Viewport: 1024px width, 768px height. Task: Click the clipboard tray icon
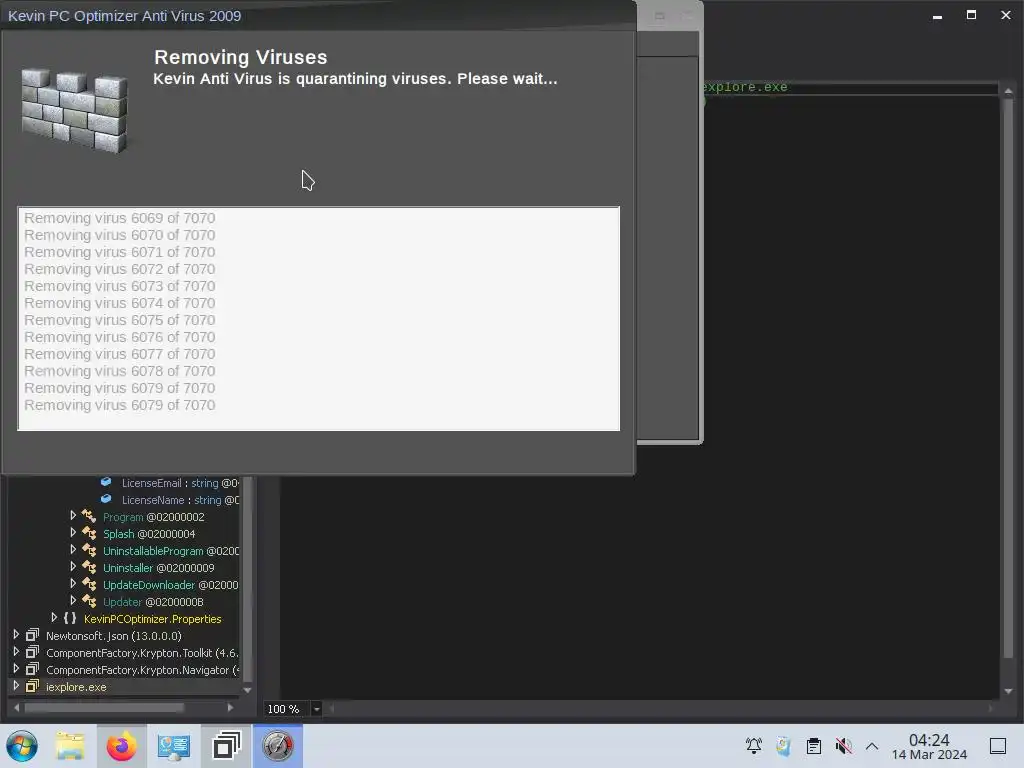(x=814, y=746)
